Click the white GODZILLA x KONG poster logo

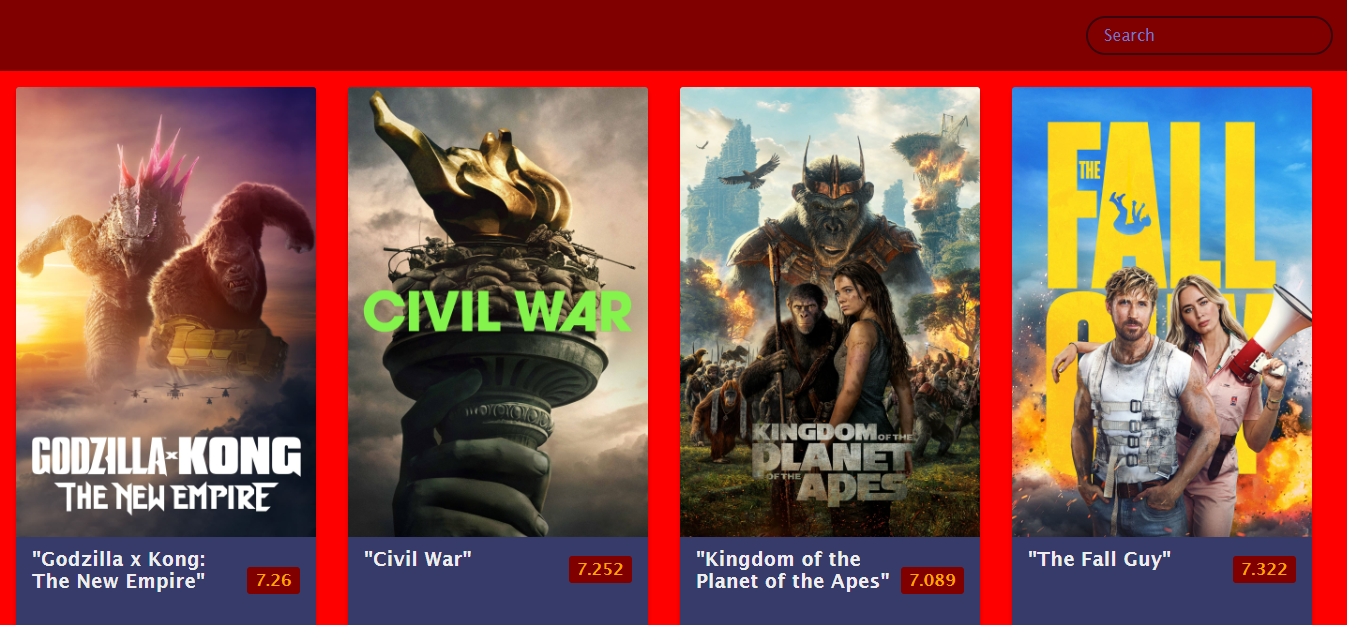(166, 473)
